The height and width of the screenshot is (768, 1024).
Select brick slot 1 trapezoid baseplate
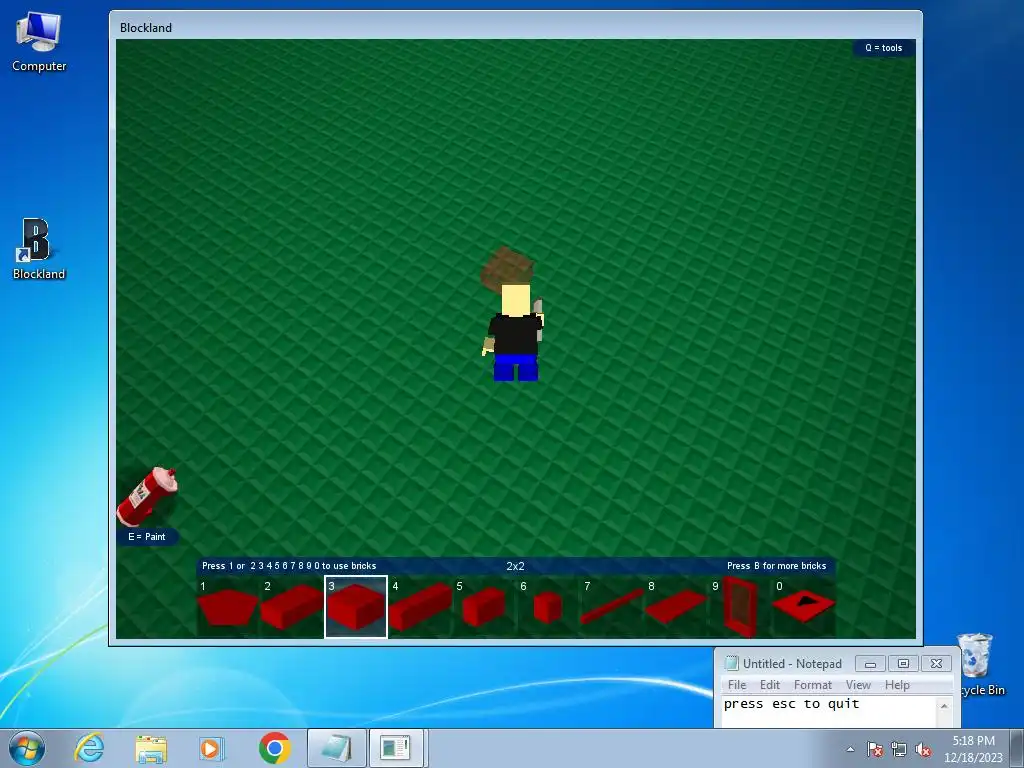tap(228, 607)
